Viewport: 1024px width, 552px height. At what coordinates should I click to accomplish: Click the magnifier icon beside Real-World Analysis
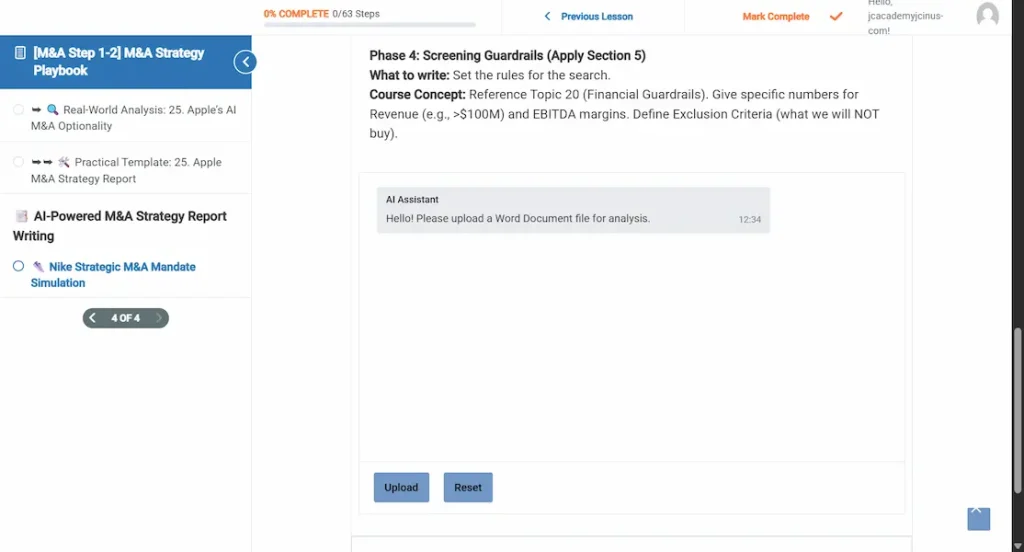(53, 110)
